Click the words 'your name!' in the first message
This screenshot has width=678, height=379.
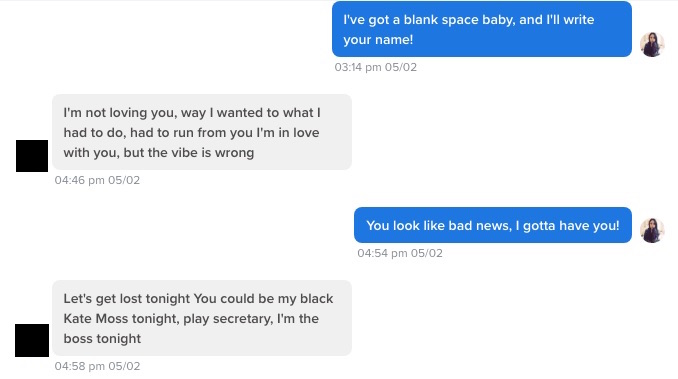pos(378,40)
